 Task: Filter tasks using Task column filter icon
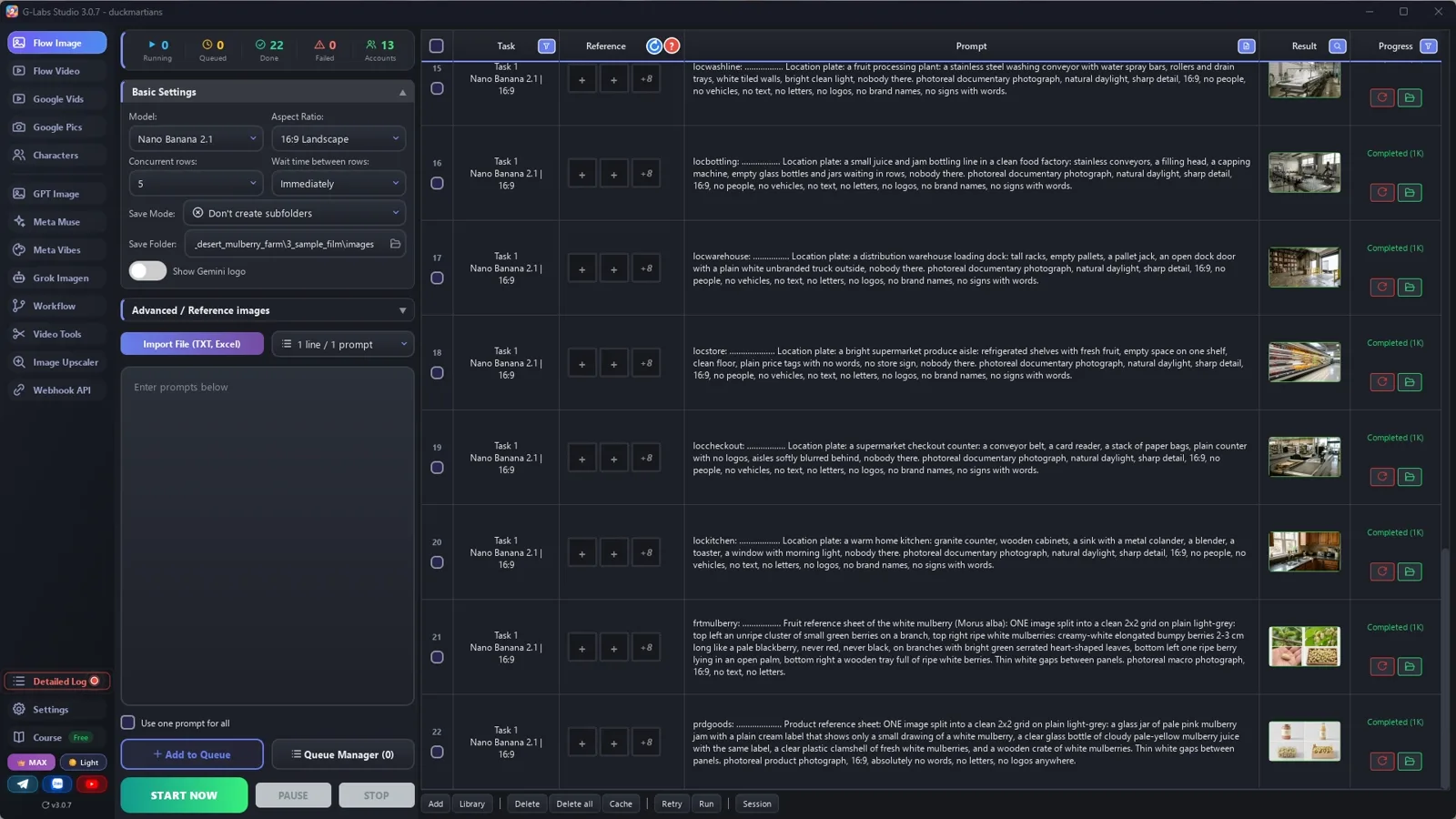(x=546, y=45)
